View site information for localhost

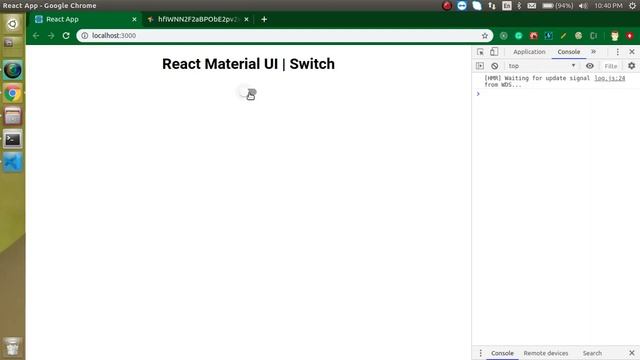[84, 36]
